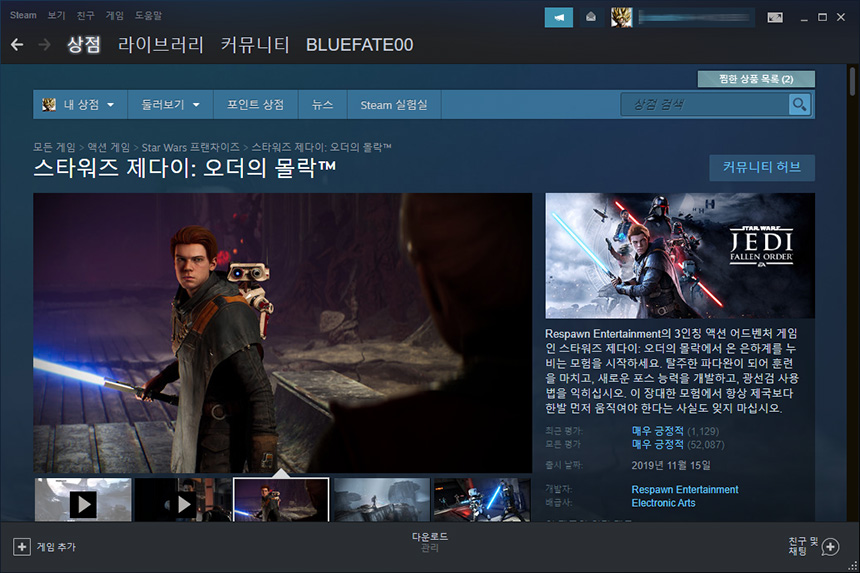Open the 보기 menu
The width and height of the screenshot is (860, 573).
(56, 15)
